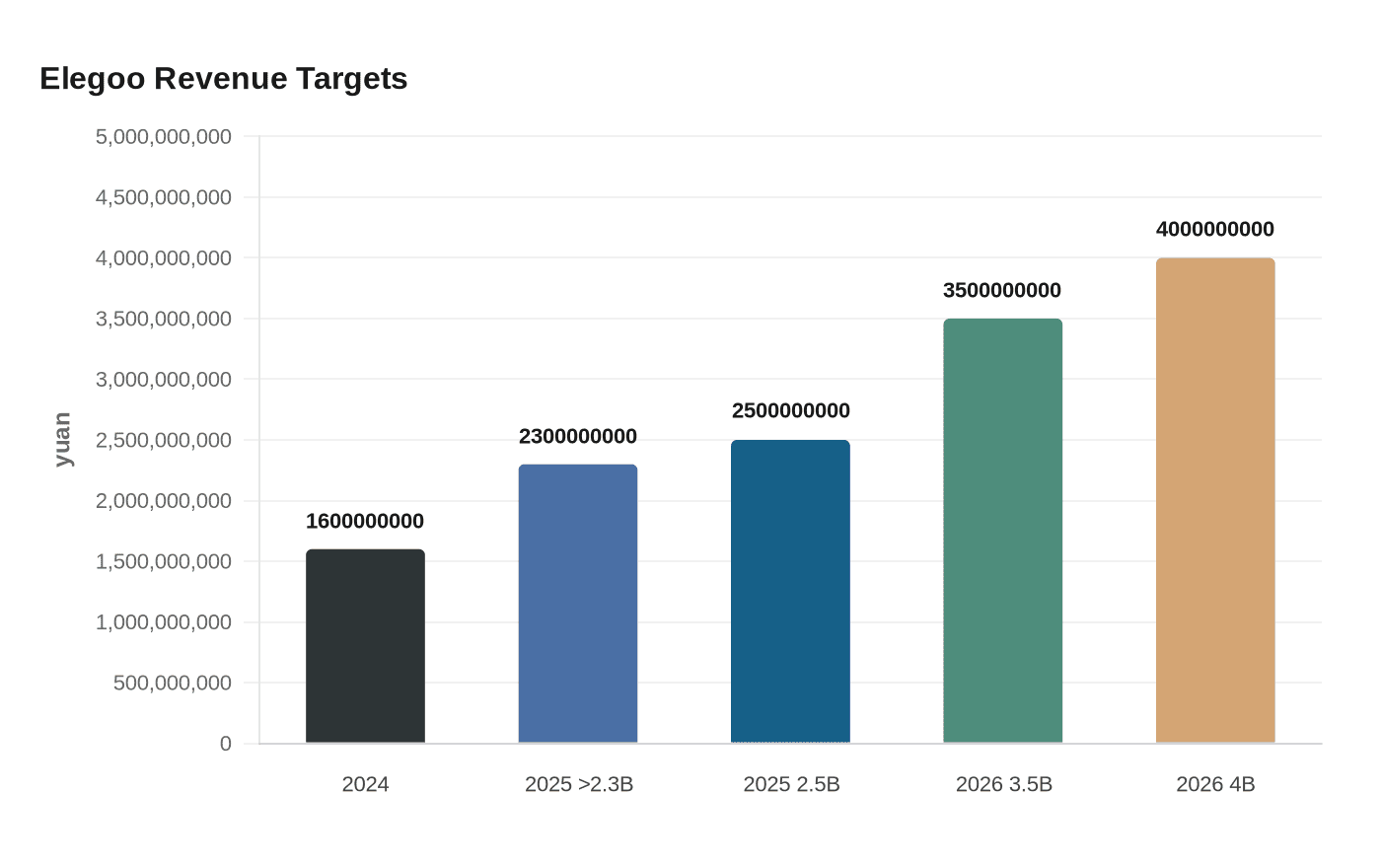Click the chart title Elegoo Revenue Targets
Screen dimensions: 1381x868
[224, 78]
